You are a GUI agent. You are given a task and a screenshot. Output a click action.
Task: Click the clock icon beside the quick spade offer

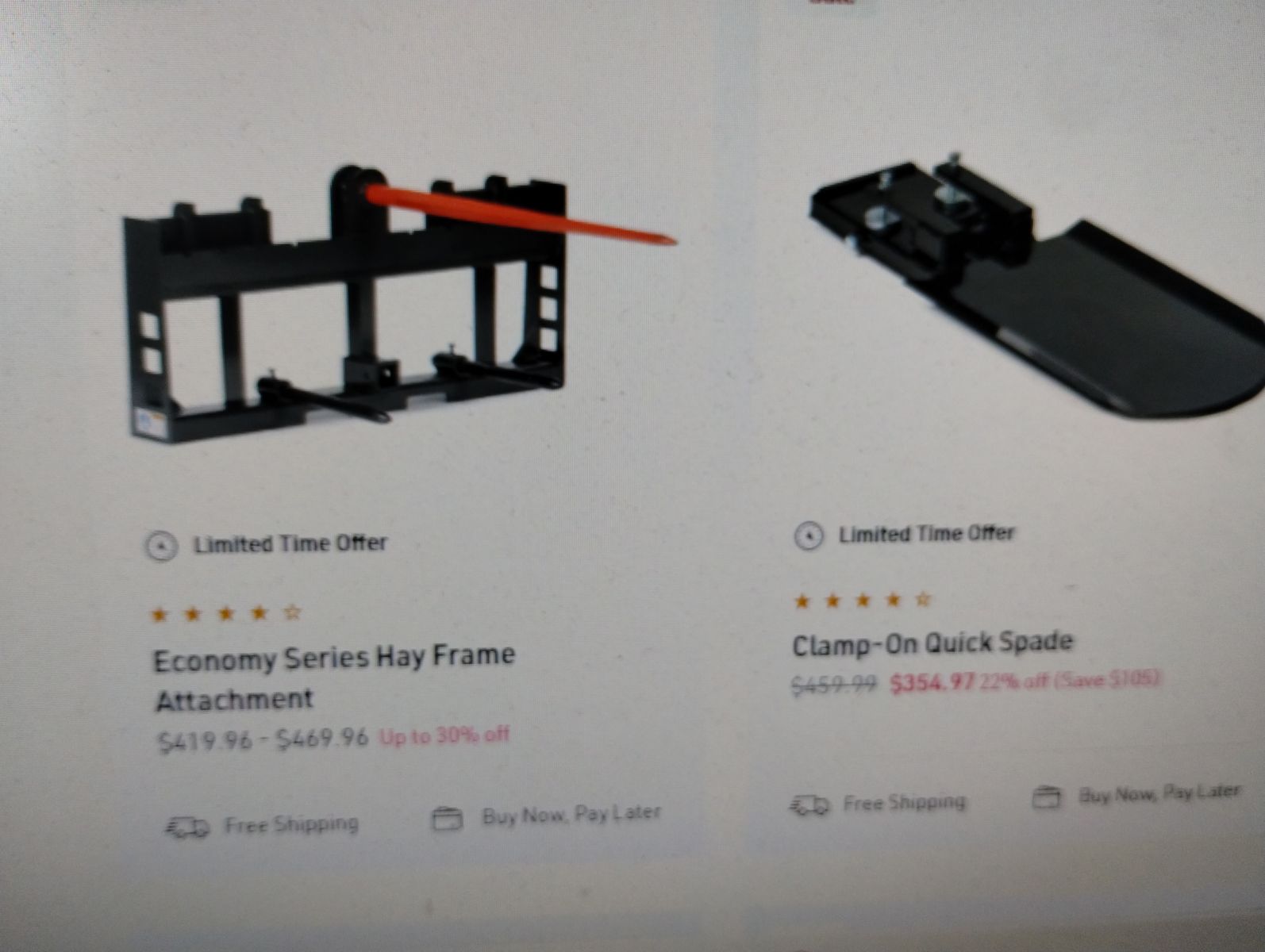tap(809, 536)
